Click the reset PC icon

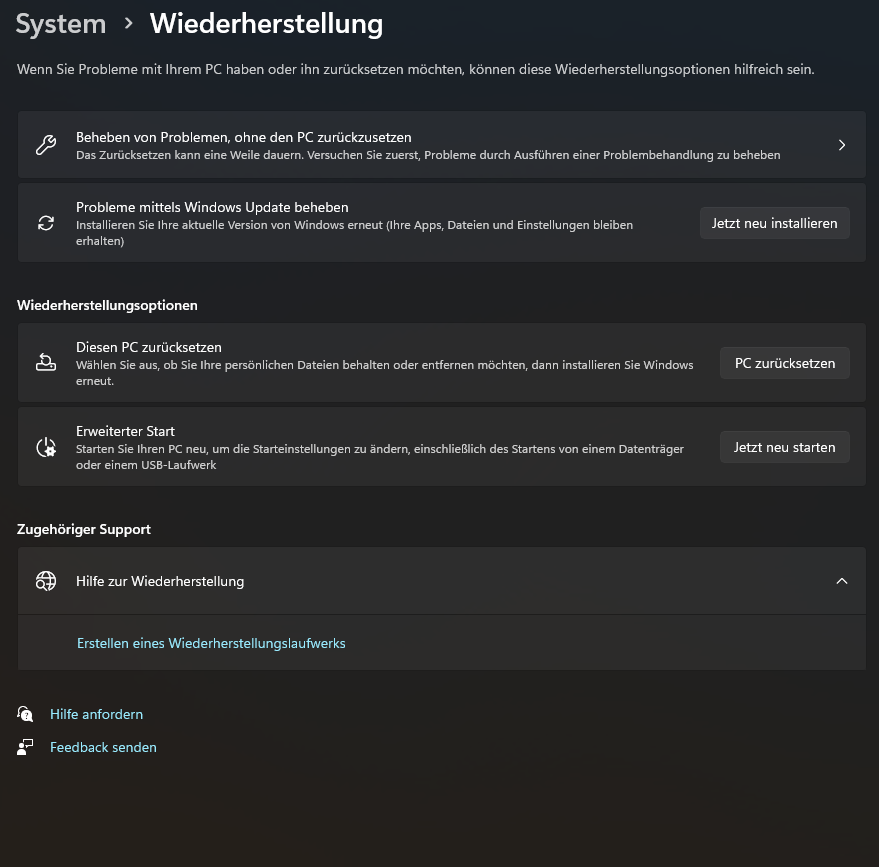(46, 363)
